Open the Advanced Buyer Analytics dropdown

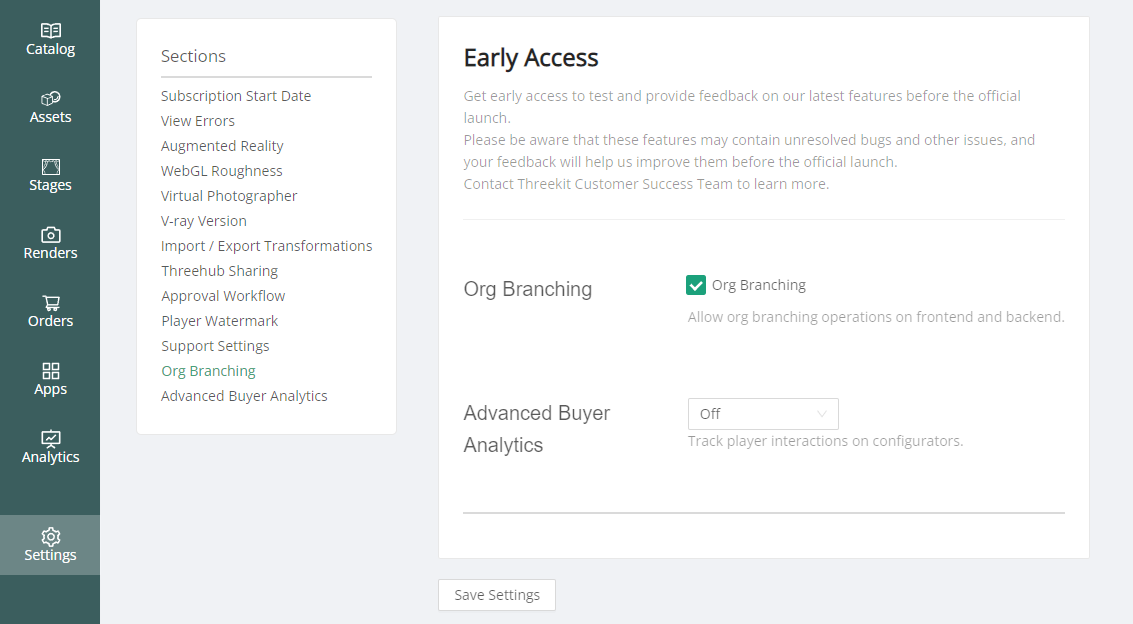coord(763,414)
